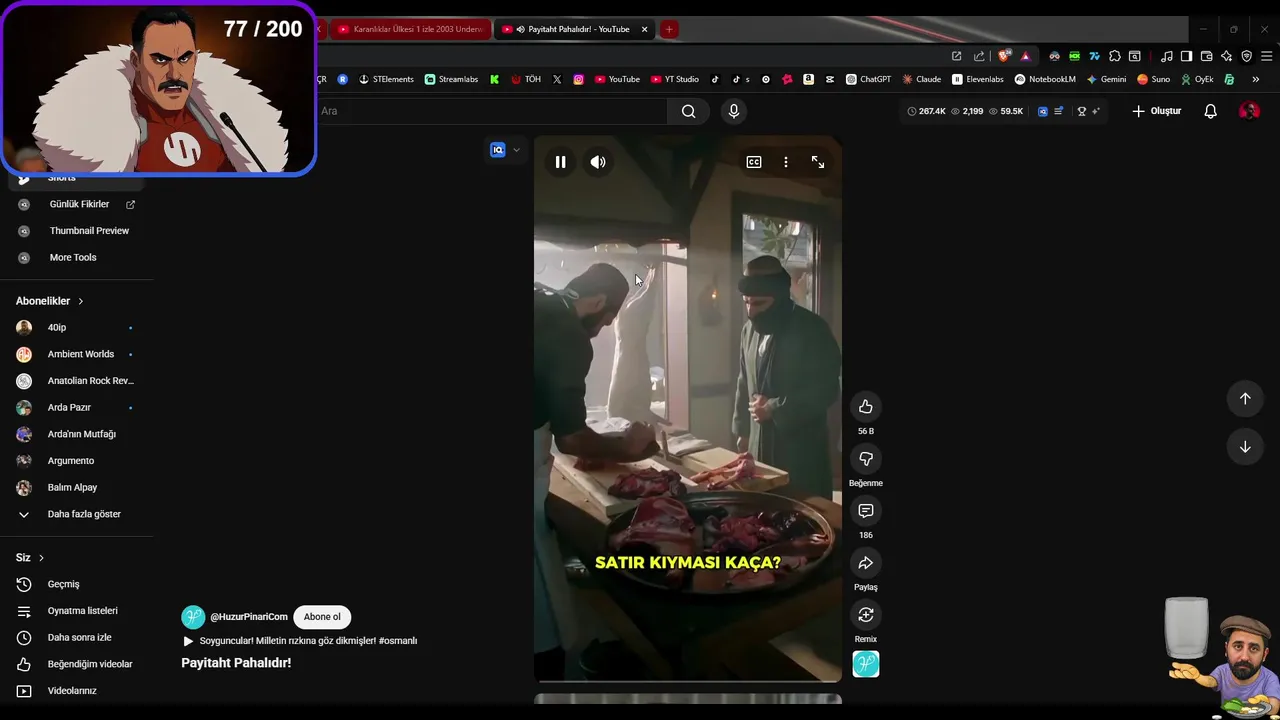This screenshot has height=720, width=1280.
Task: Click the search magnifier button
Action: (x=689, y=111)
